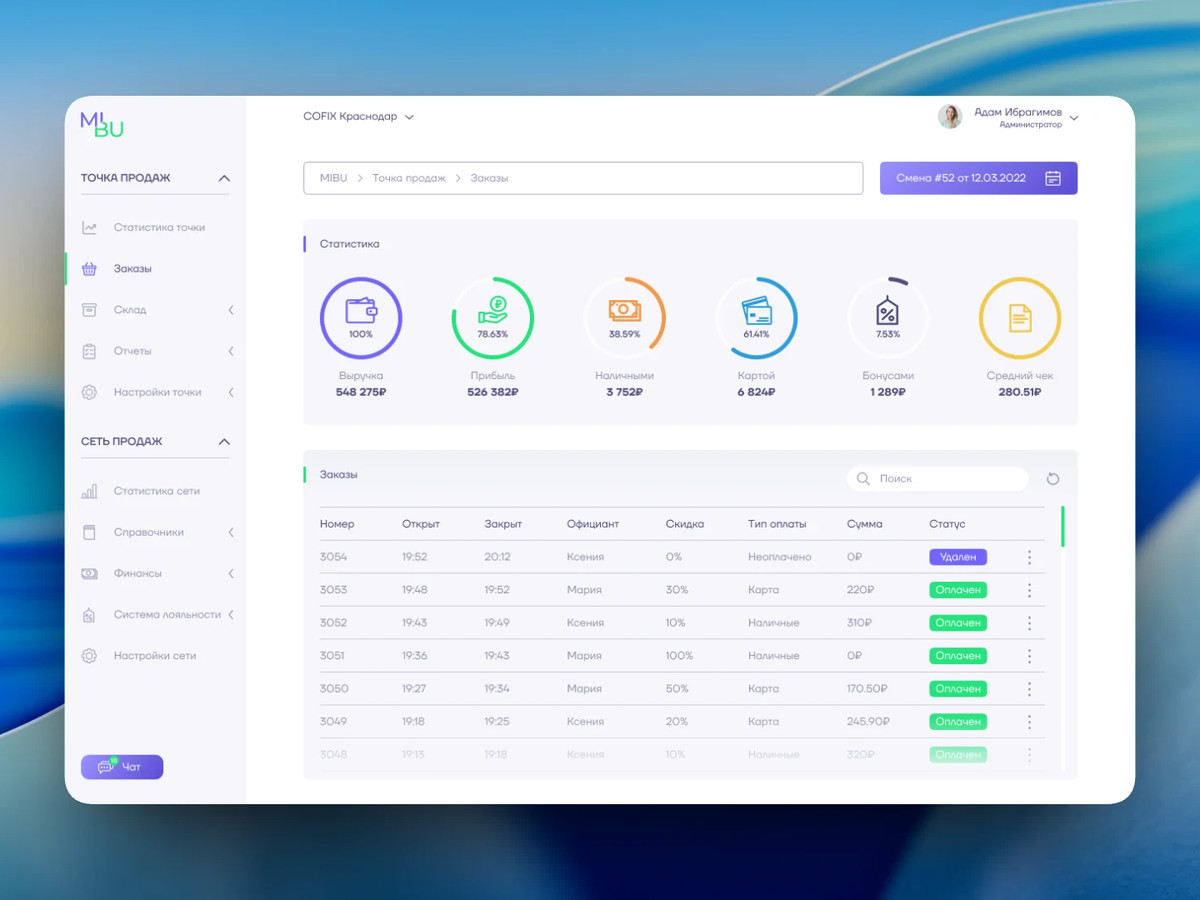This screenshot has height=900, width=1200.
Task: Click the MIBU breadcrumb link
Action: click(x=333, y=178)
